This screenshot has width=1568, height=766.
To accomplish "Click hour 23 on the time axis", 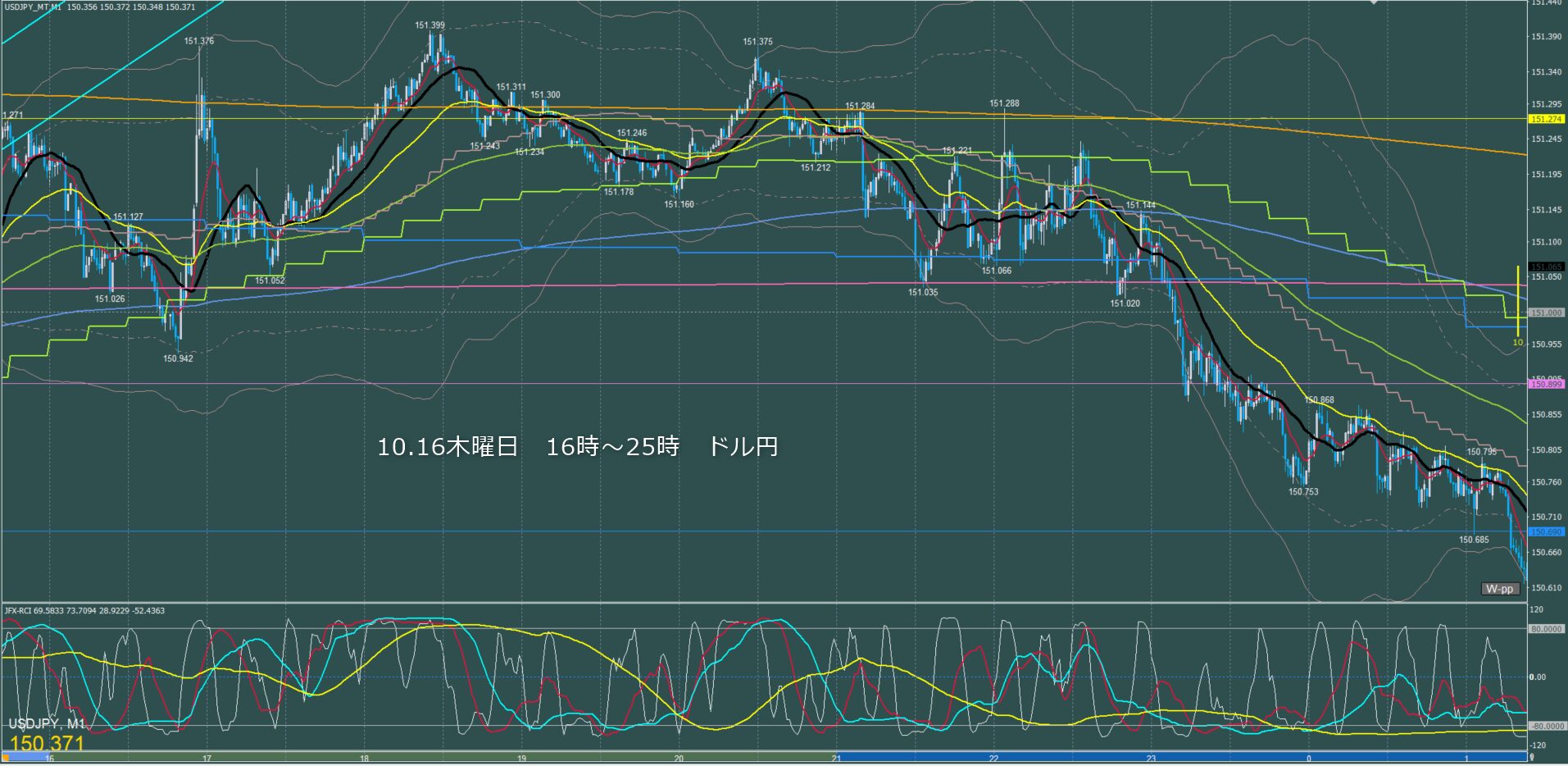I will point(1150,759).
